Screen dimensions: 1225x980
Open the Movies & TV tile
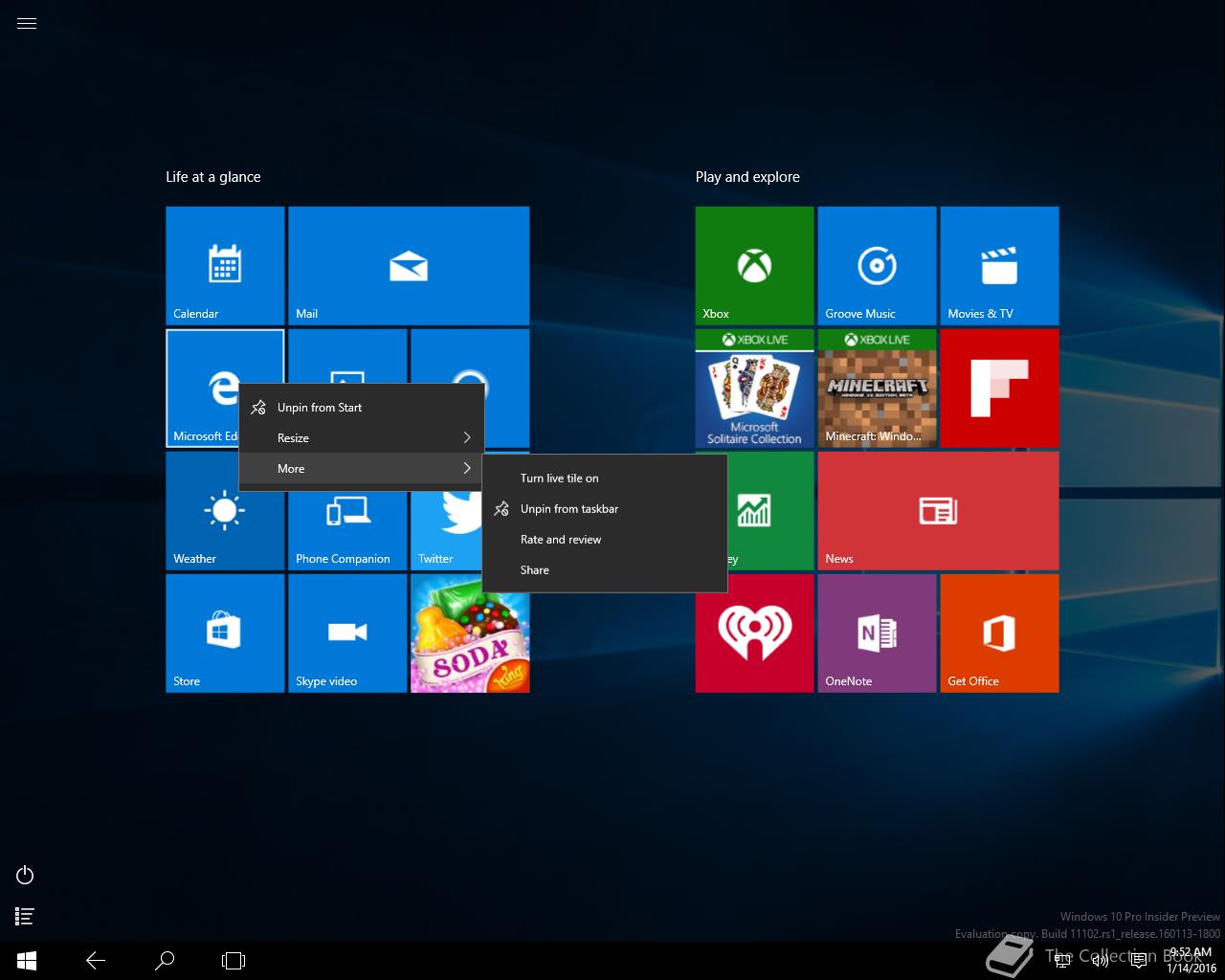tap(999, 266)
